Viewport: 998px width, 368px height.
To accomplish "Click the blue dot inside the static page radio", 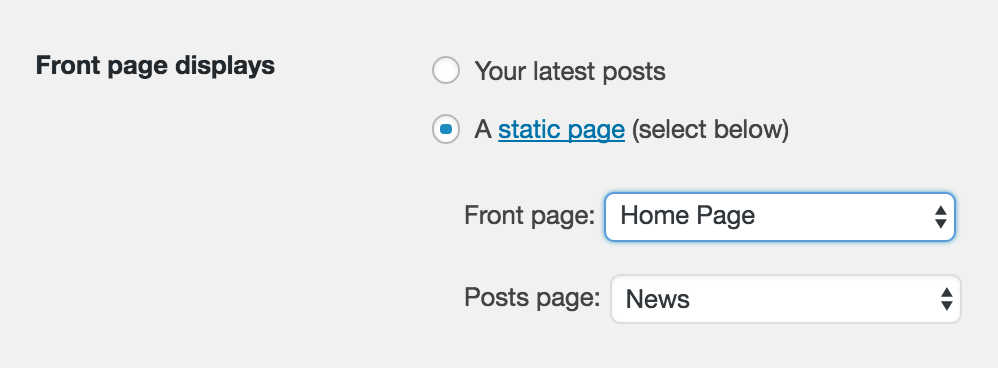I will pyautogui.click(x=446, y=129).
